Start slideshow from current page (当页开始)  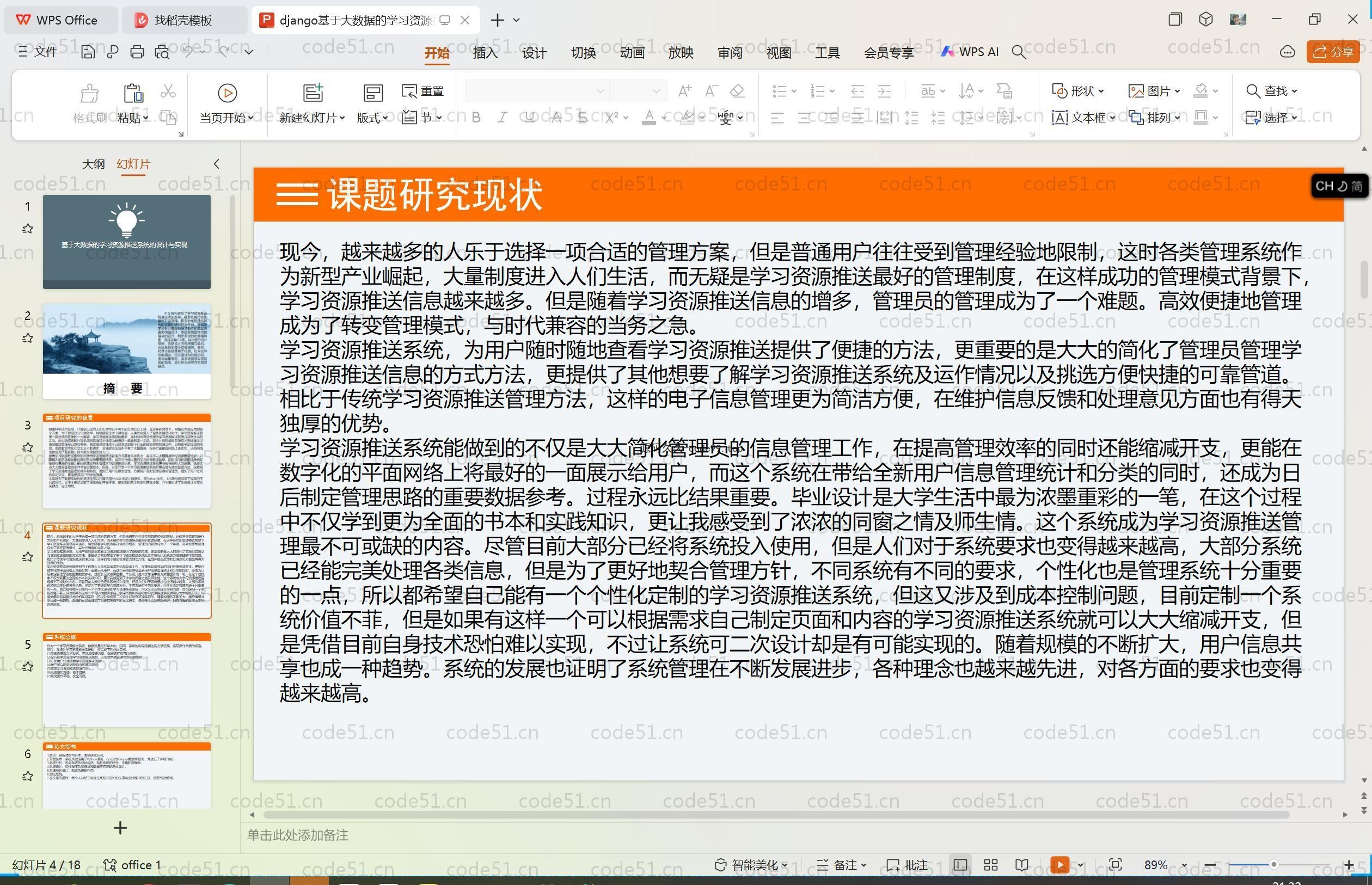tap(226, 103)
